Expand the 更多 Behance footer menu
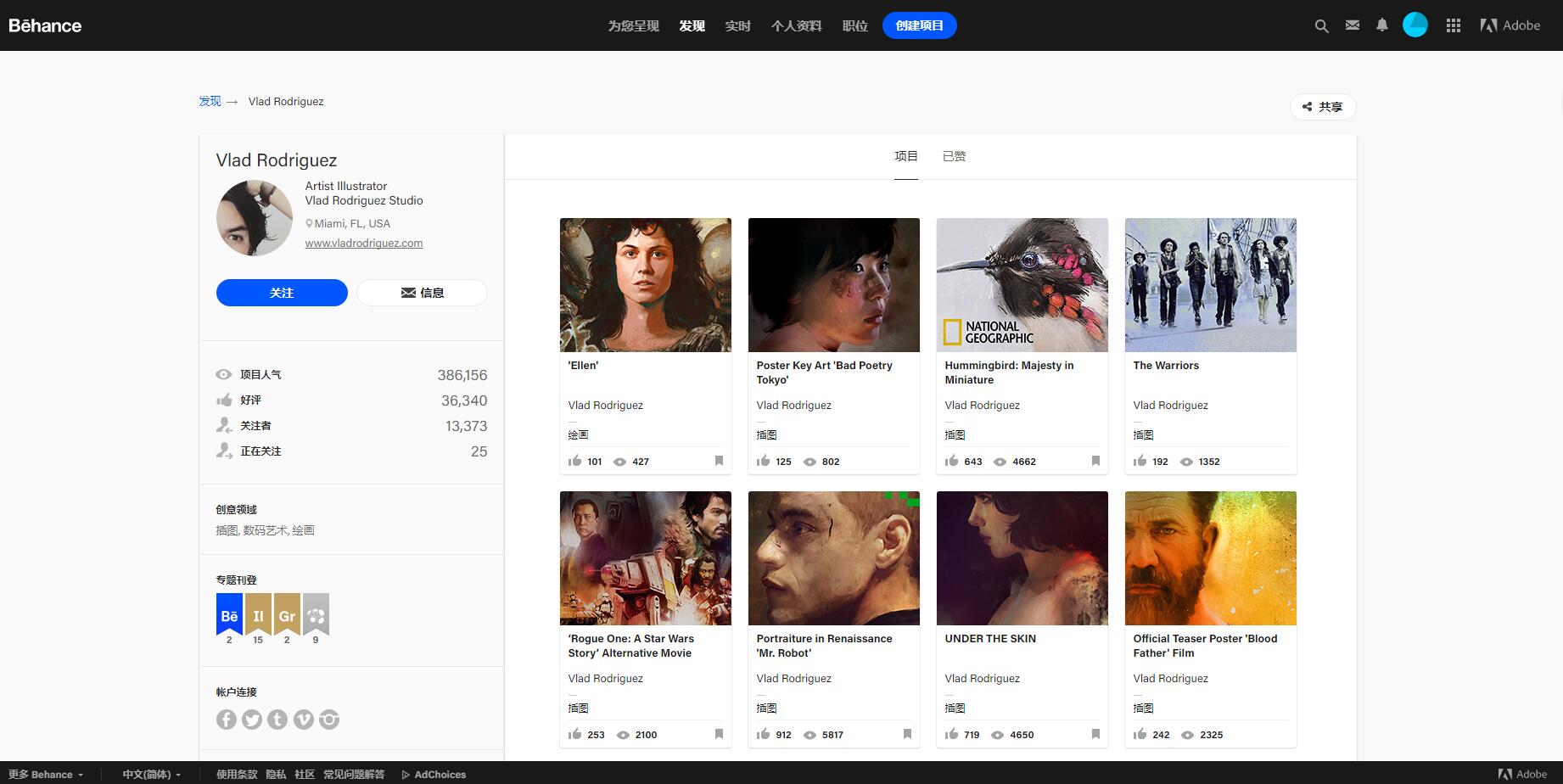This screenshot has height=784, width=1563. [46, 774]
